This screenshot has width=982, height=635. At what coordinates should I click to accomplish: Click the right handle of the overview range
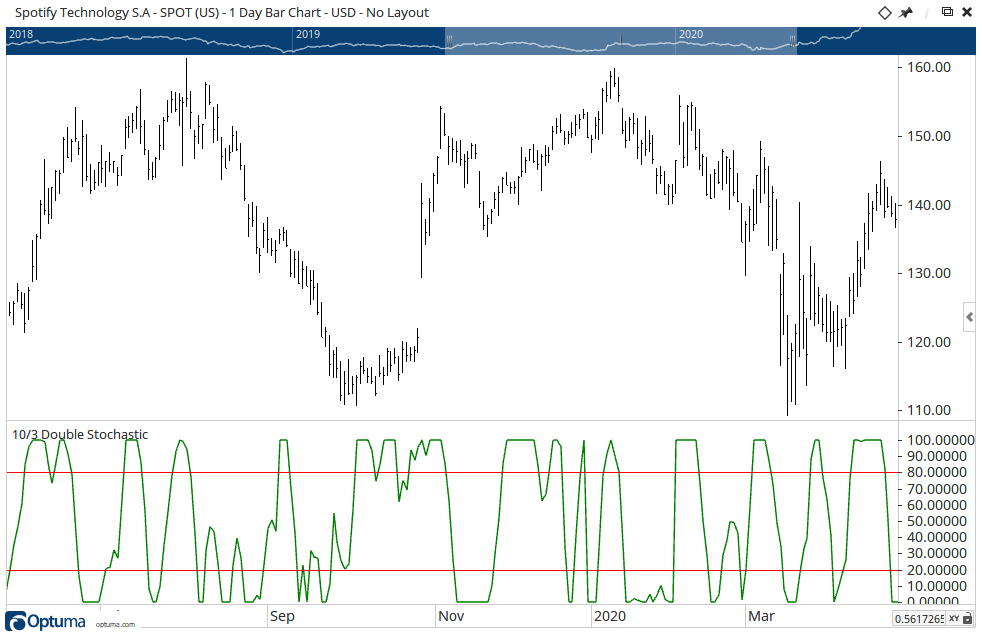(792, 39)
